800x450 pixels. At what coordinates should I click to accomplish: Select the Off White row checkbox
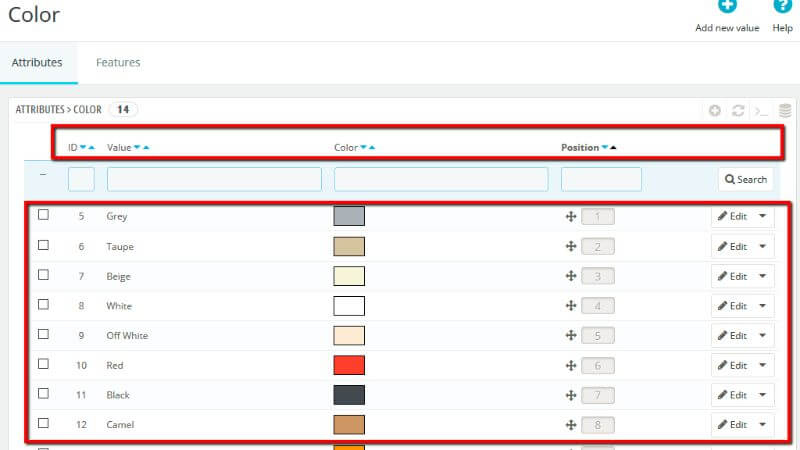coord(43,334)
